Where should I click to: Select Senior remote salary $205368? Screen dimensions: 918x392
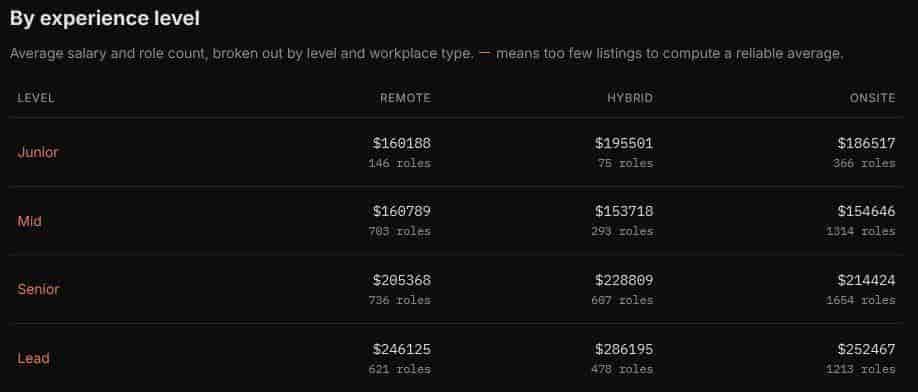402,280
